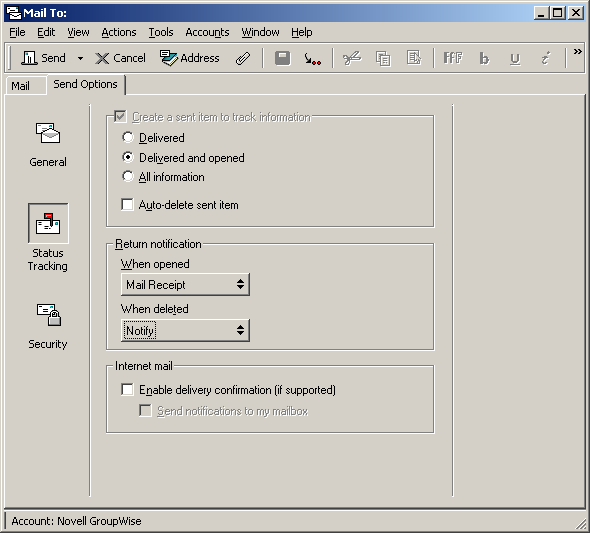Click the Send button in the toolbar
Screen dimensions: 590x533
coord(44,58)
